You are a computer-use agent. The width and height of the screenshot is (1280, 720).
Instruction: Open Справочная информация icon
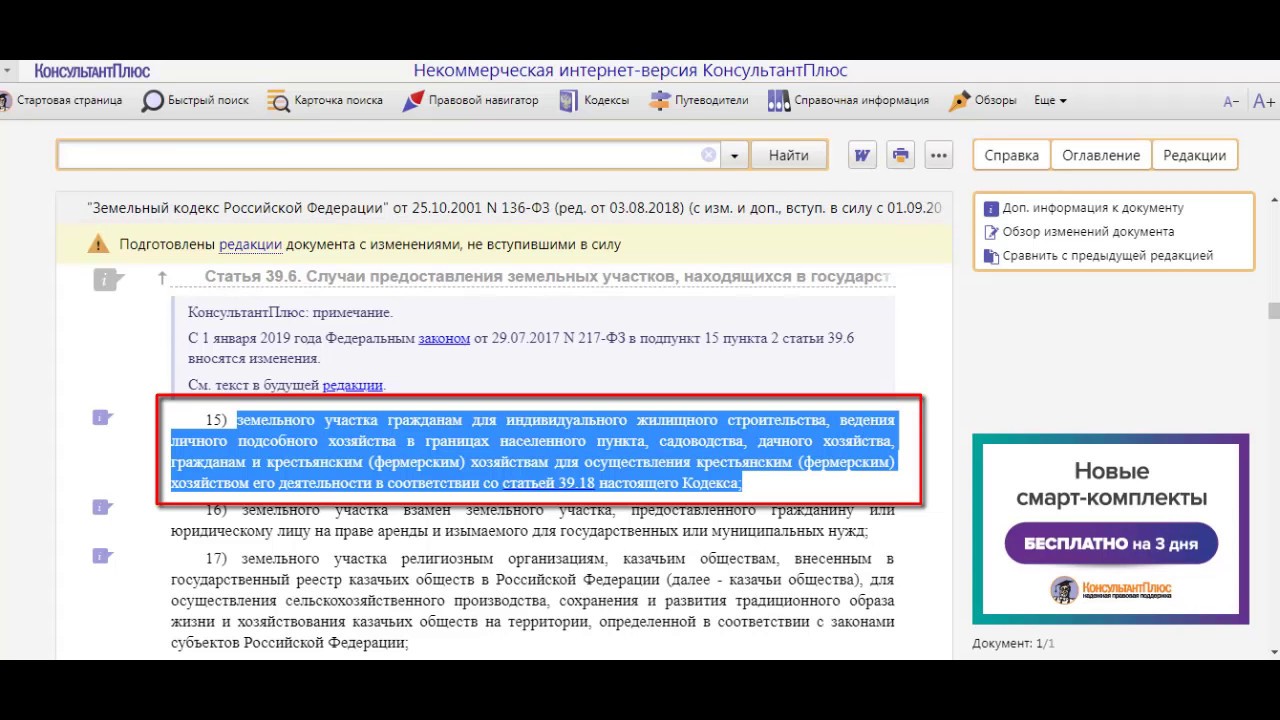click(779, 101)
